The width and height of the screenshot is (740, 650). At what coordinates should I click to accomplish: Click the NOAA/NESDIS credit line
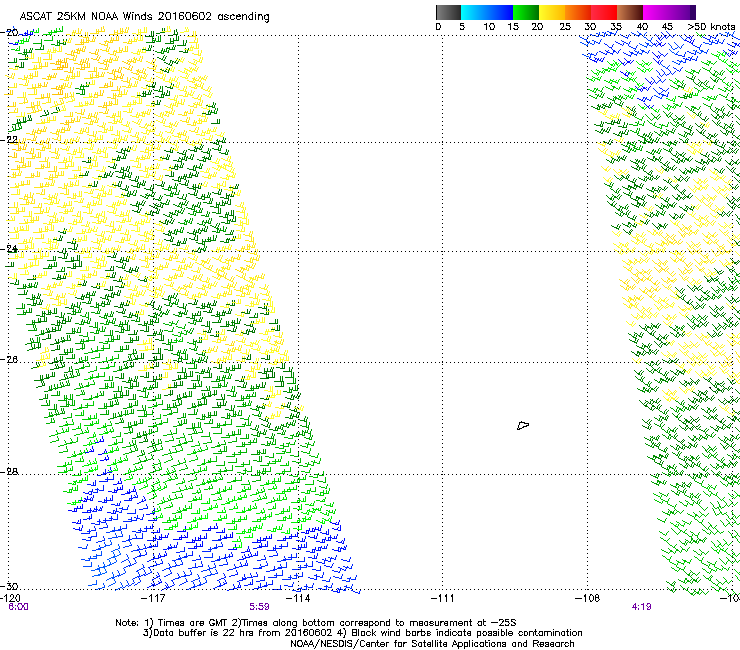click(432, 643)
